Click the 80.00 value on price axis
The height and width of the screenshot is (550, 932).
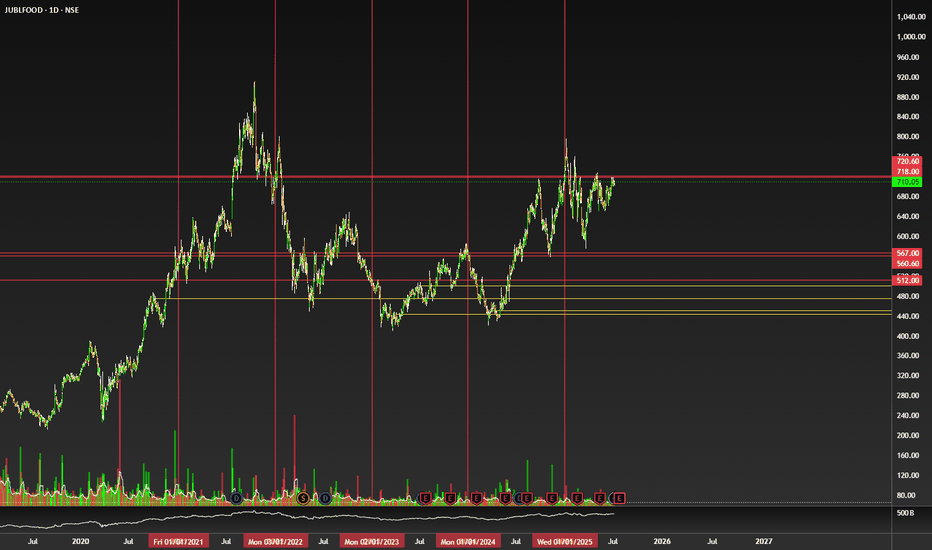tap(905, 495)
